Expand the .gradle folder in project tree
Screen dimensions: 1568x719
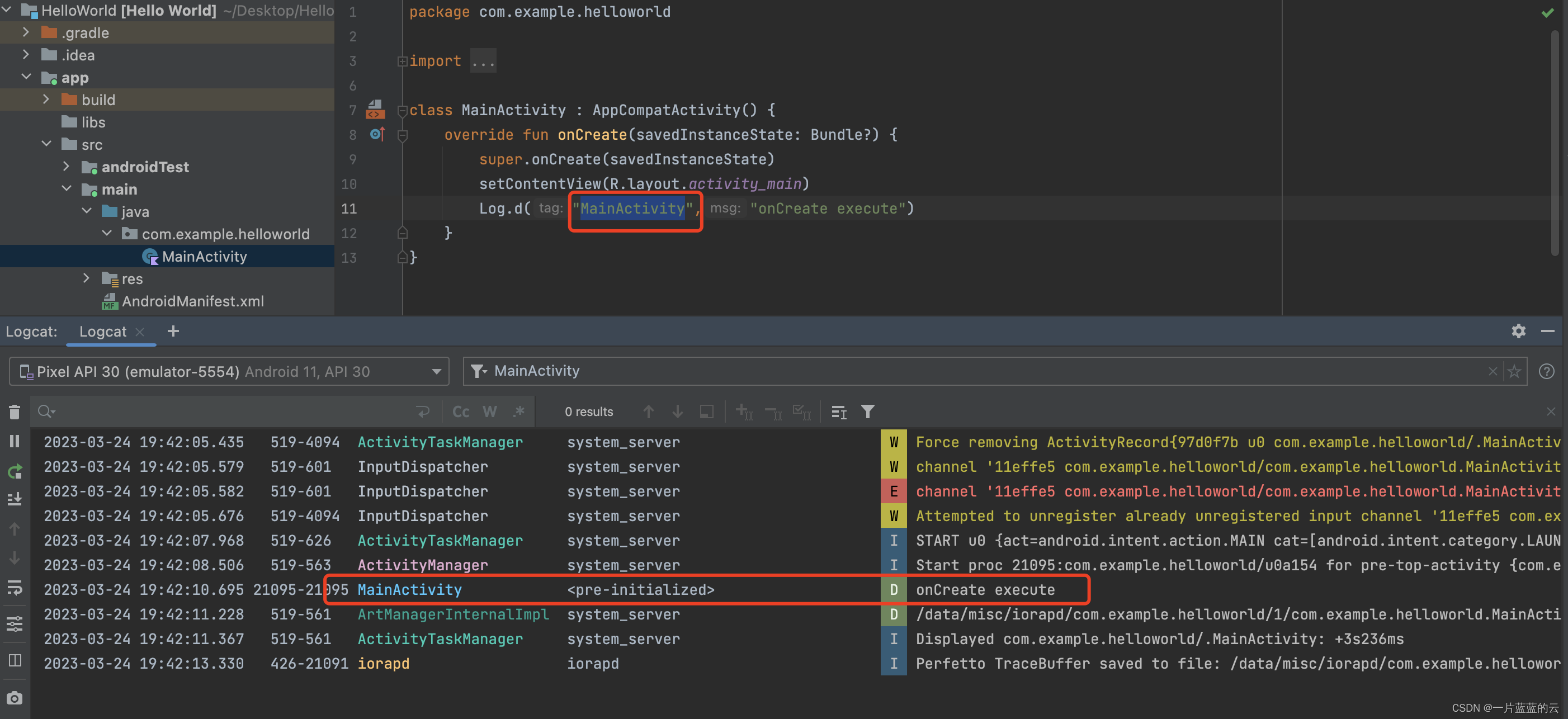pyautogui.click(x=26, y=32)
